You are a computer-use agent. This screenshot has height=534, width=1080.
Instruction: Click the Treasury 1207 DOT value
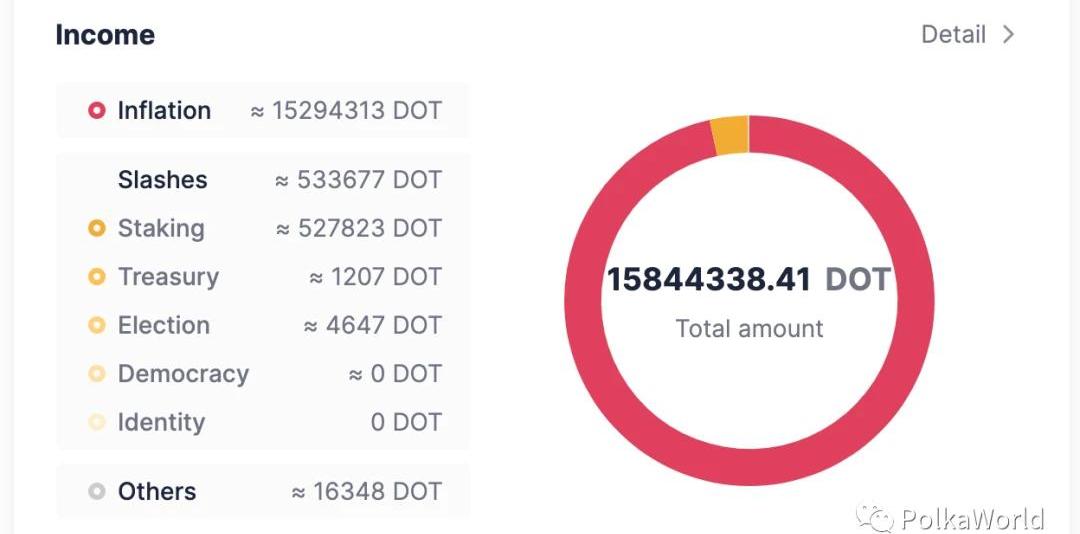(x=375, y=276)
